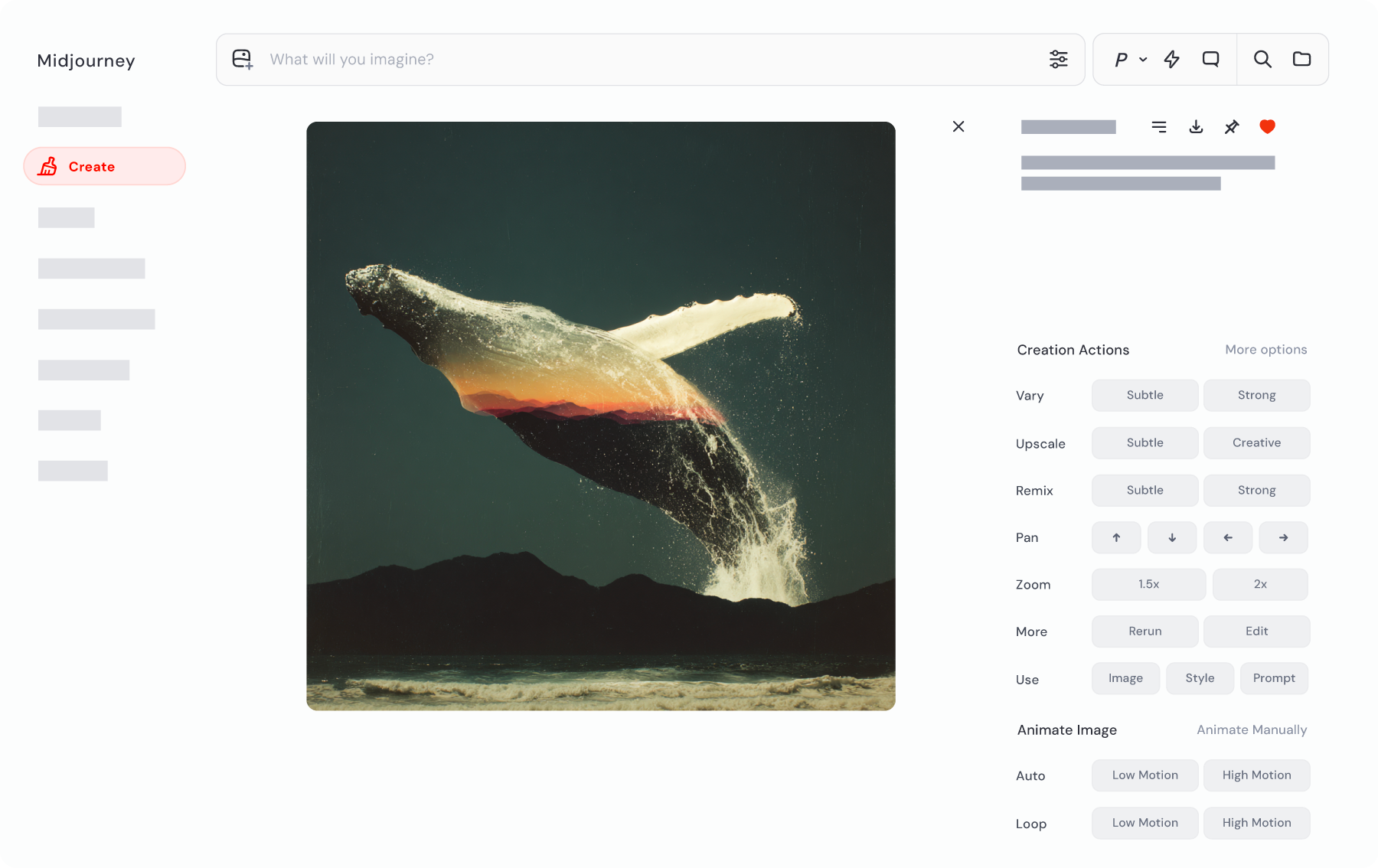The height and width of the screenshot is (868, 1378).
Task: Download the image
Action: pyautogui.click(x=1196, y=127)
